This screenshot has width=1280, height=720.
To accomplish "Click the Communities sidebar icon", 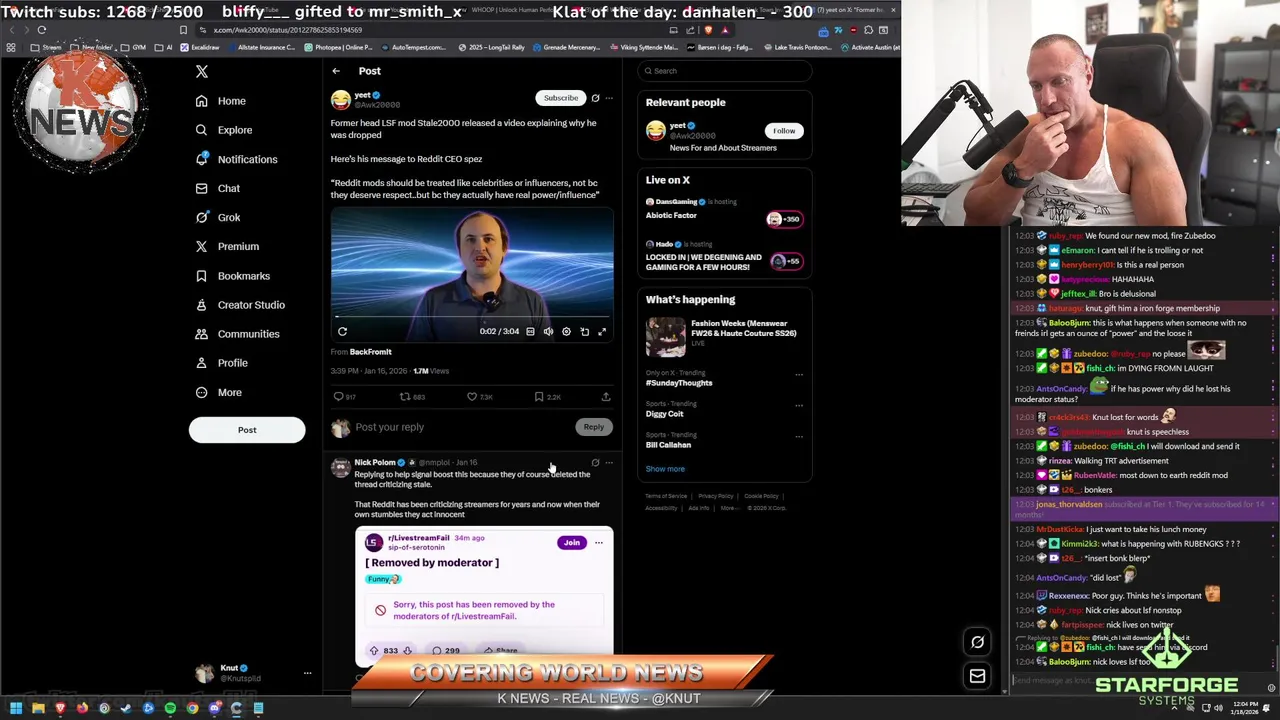I will coord(201,334).
